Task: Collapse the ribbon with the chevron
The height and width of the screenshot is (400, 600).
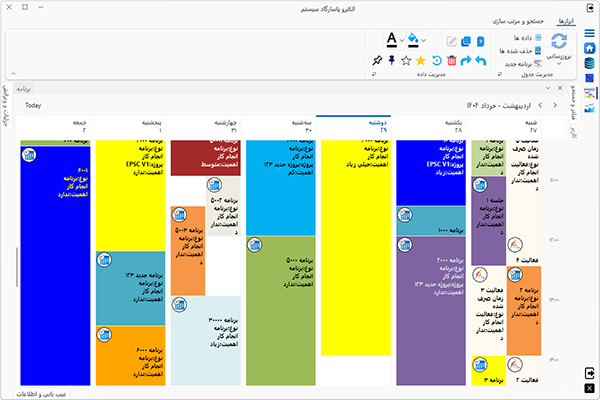Action: (x=13, y=73)
